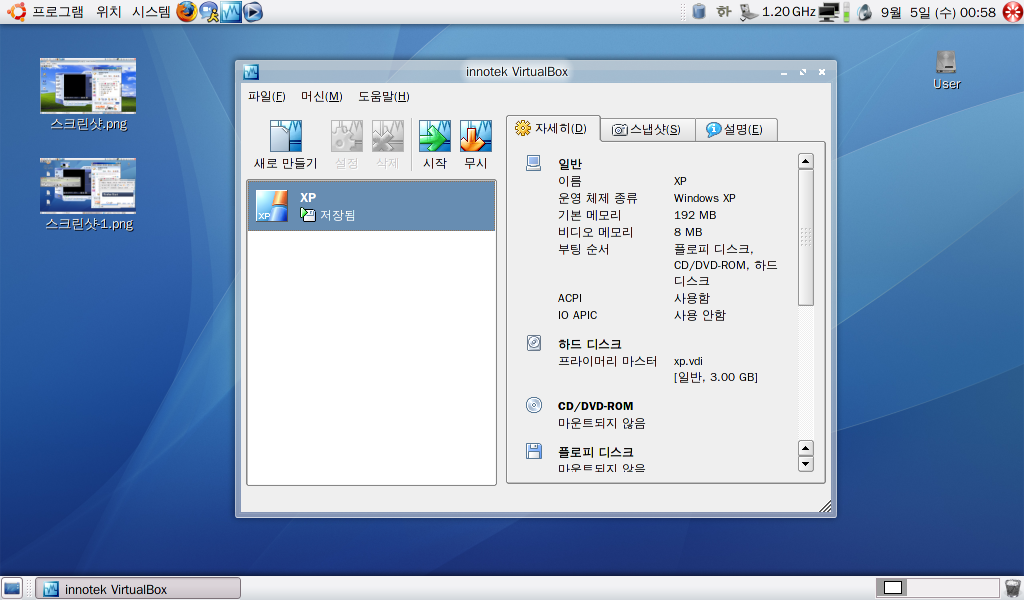Open the 머신(M) menu
The width and height of the screenshot is (1024, 600).
pos(321,97)
